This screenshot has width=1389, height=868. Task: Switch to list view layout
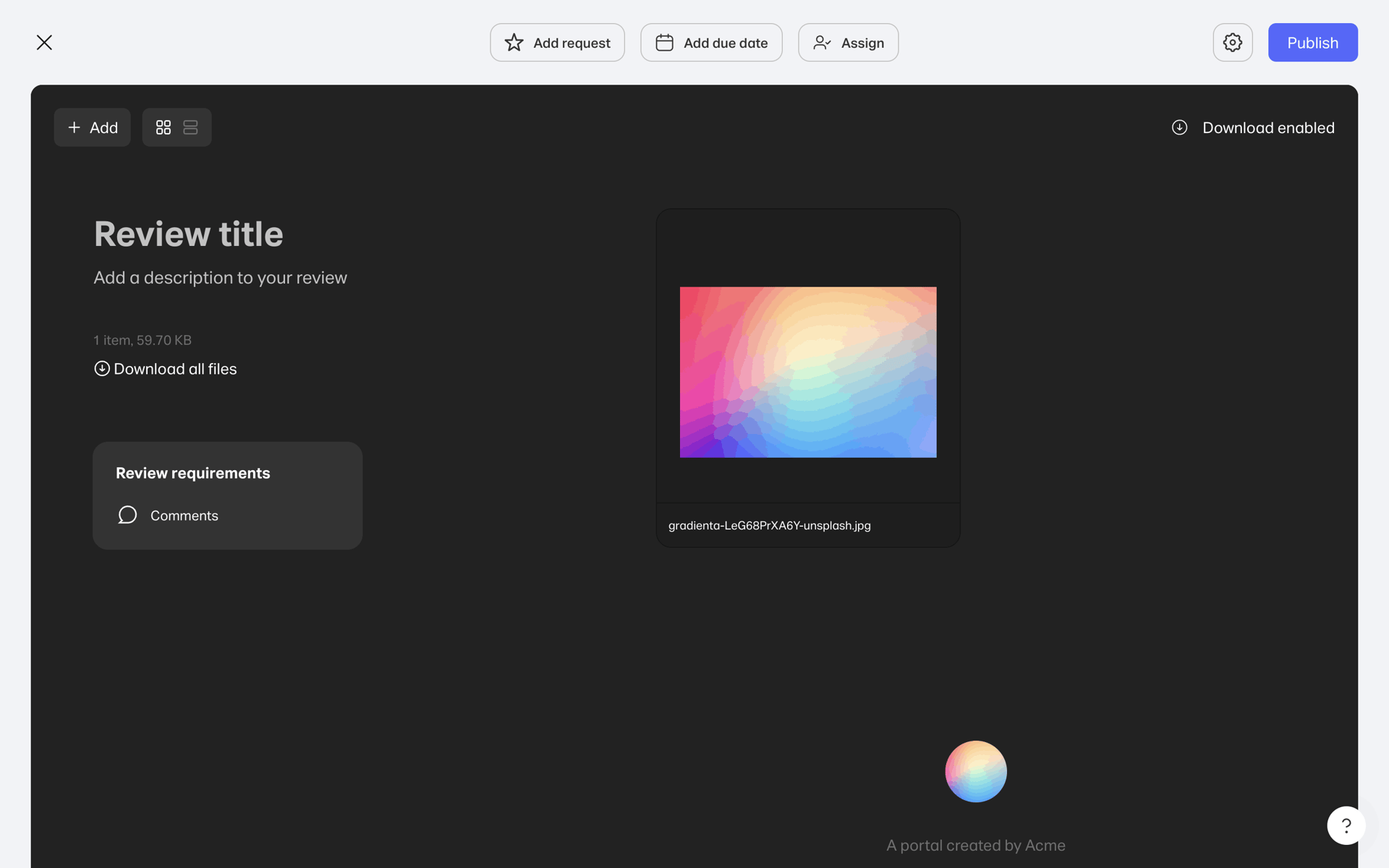click(190, 127)
